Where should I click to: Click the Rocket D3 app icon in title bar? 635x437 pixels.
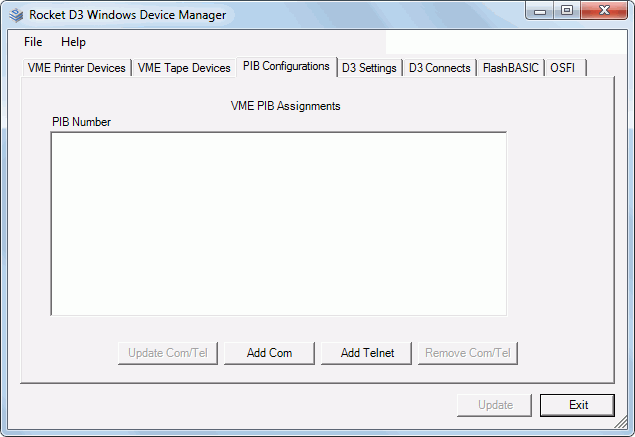16,15
